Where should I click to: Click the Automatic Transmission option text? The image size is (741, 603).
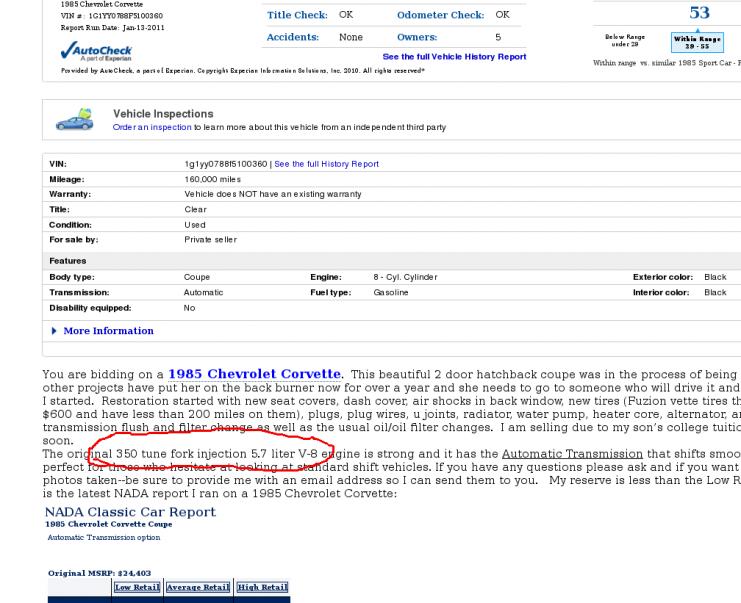tap(104, 537)
